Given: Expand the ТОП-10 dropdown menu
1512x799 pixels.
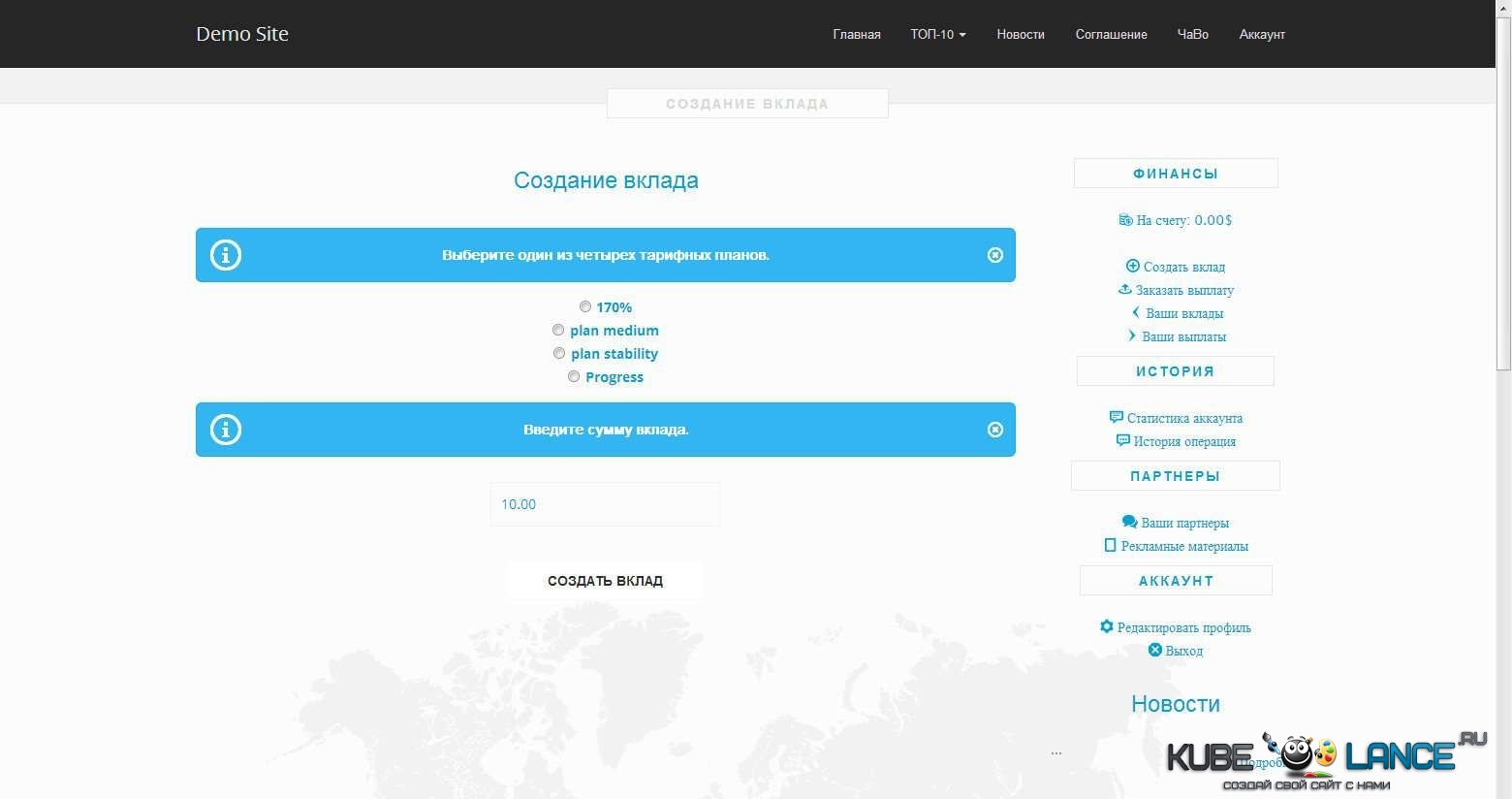Looking at the screenshot, I should click(x=937, y=34).
